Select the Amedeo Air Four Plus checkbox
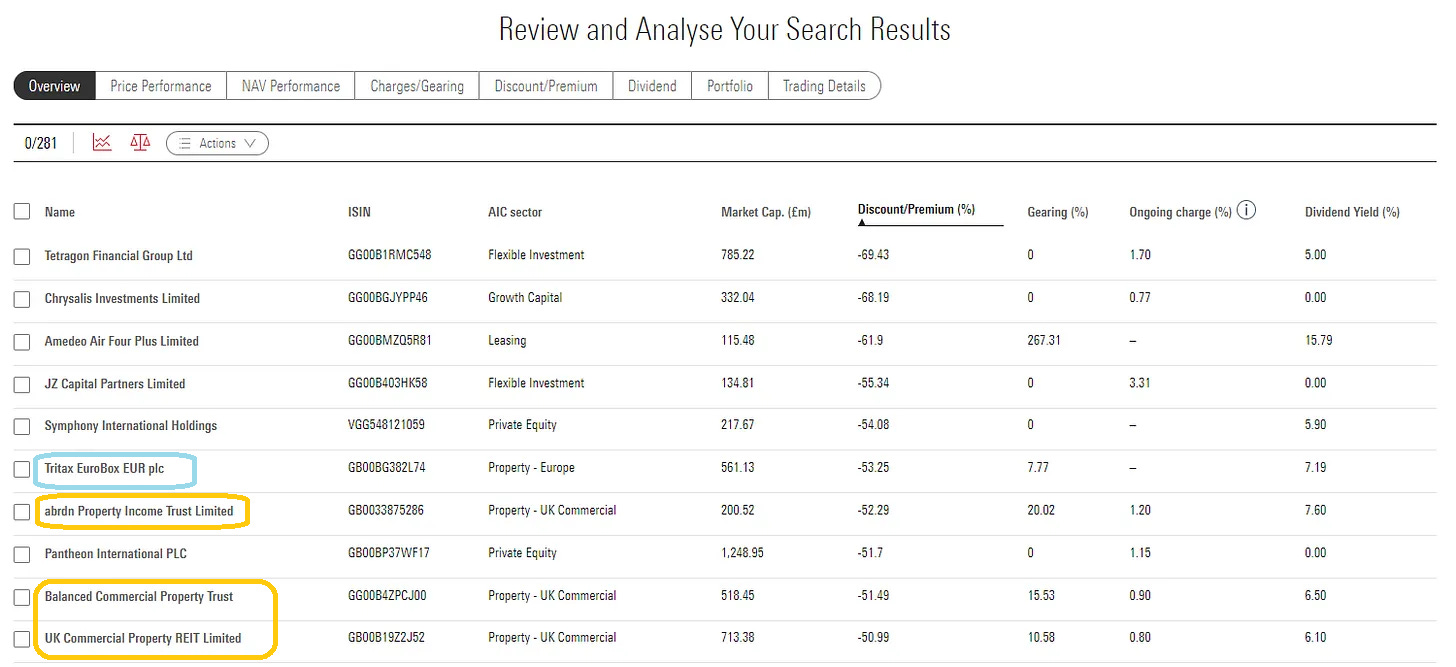Viewport: 1456px width, 667px height. [22, 342]
